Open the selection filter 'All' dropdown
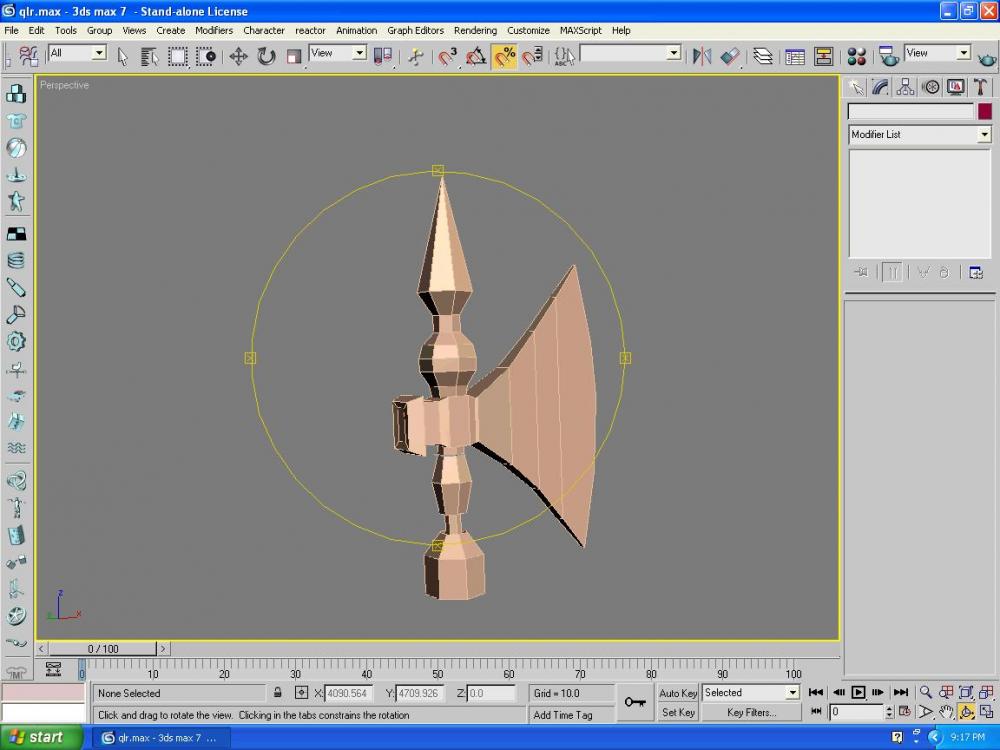1000x750 pixels. pos(99,53)
